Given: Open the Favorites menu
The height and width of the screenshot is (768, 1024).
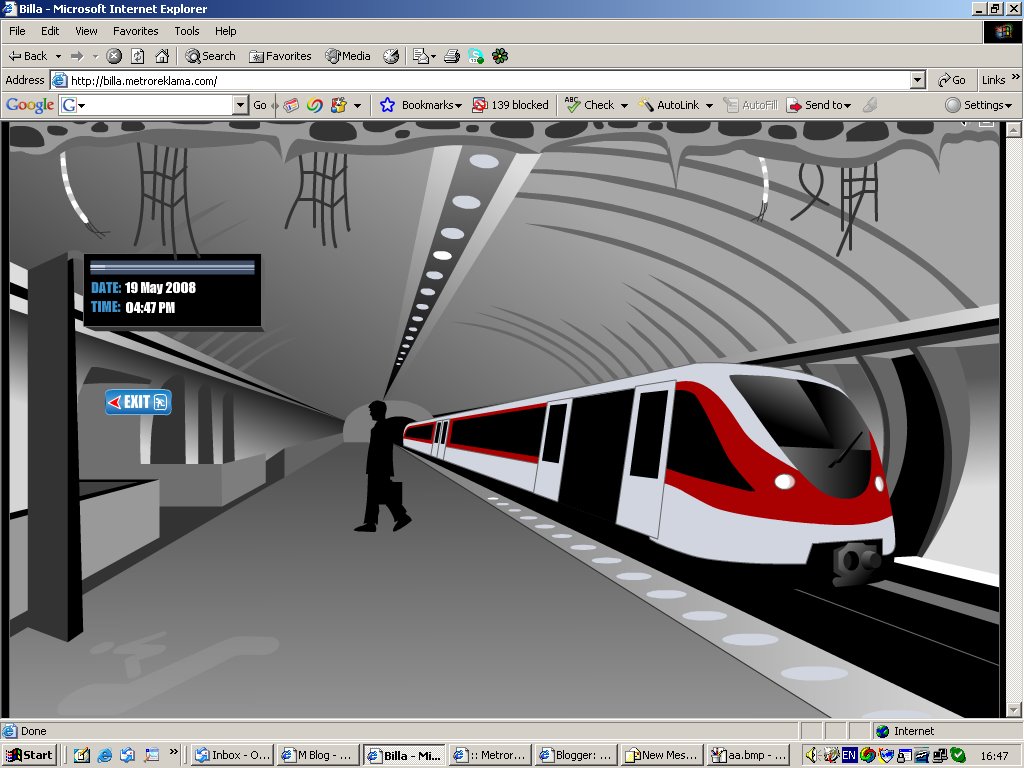Looking at the screenshot, I should tap(135, 31).
